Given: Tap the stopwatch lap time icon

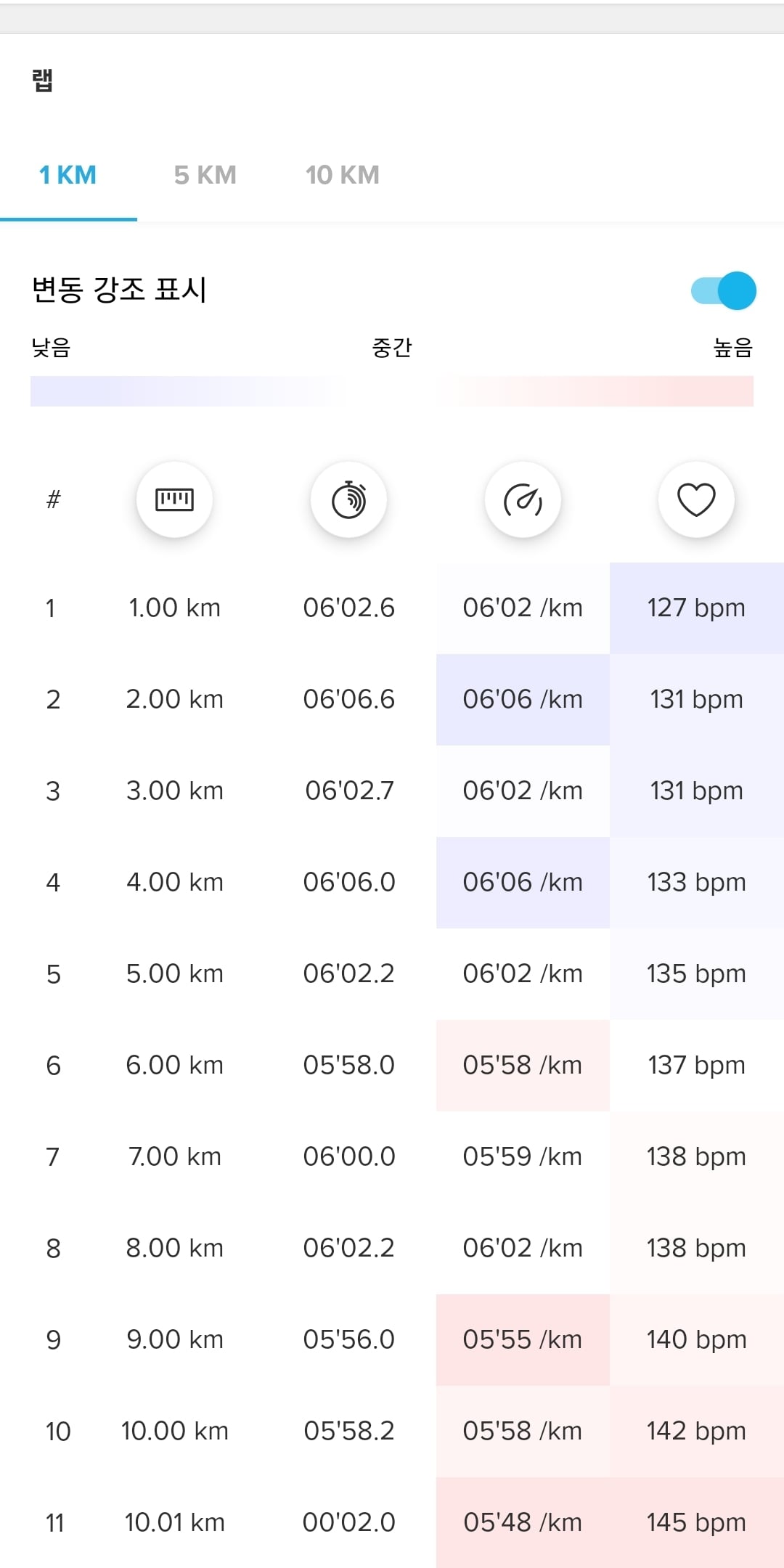Looking at the screenshot, I should point(348,499).
